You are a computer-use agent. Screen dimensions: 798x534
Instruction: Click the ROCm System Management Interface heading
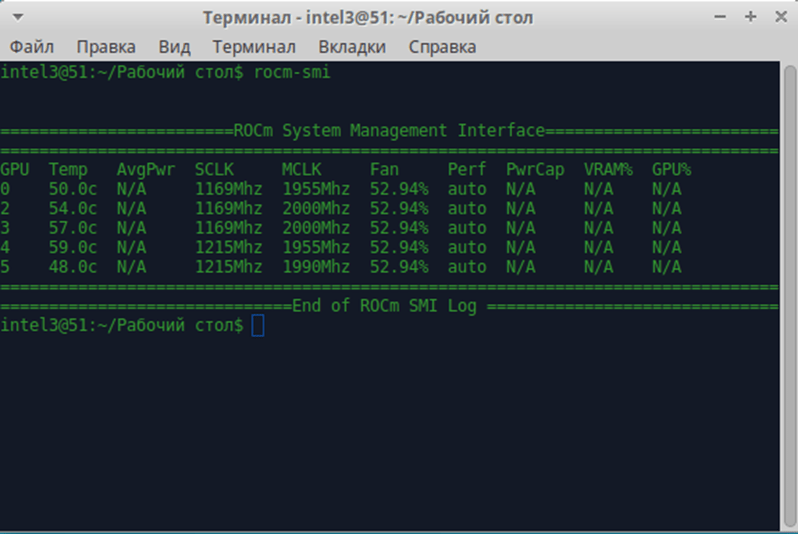(x=389, y=131)
